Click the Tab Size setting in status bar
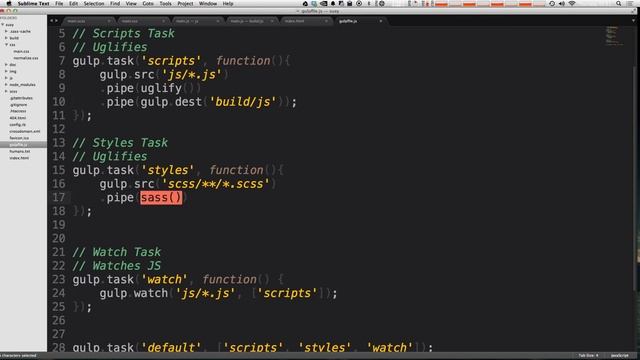The width and height of the screenshot is (640, 360). click(x=588, y=356)
